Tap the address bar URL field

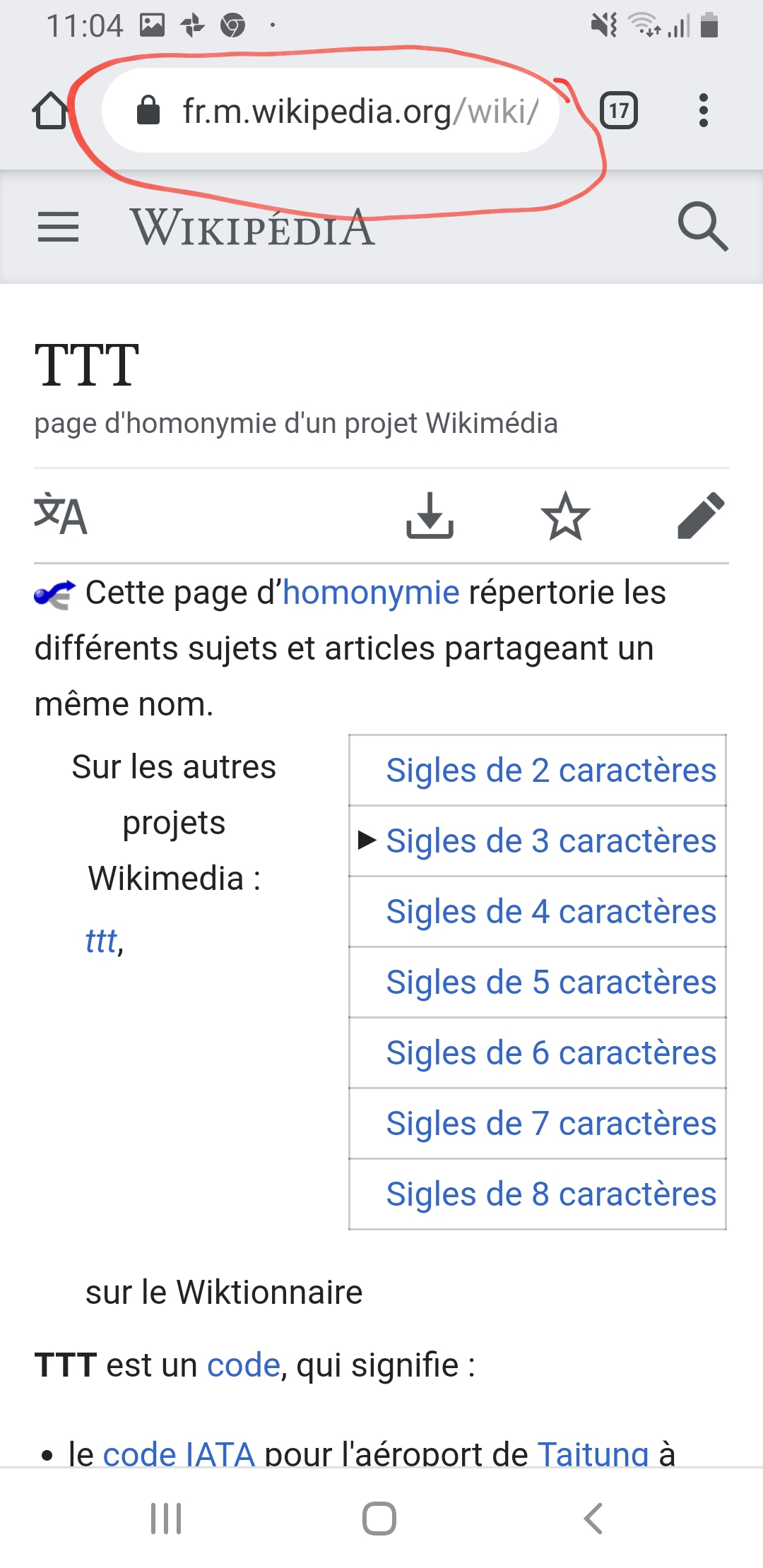click(360, 111)
